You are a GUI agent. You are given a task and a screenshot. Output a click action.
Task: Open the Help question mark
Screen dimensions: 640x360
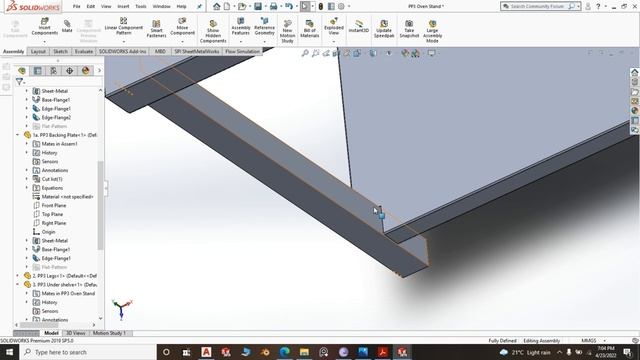[x=598, y=6]
